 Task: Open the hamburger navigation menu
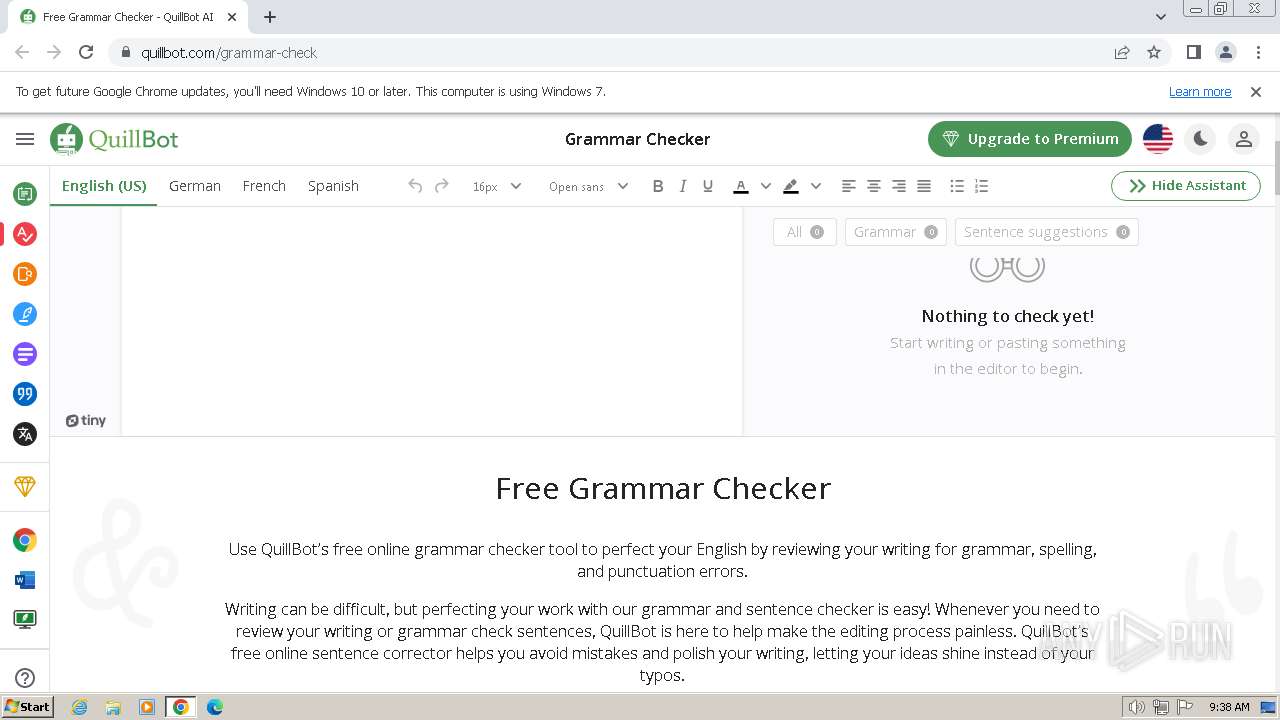coord(25,139)
